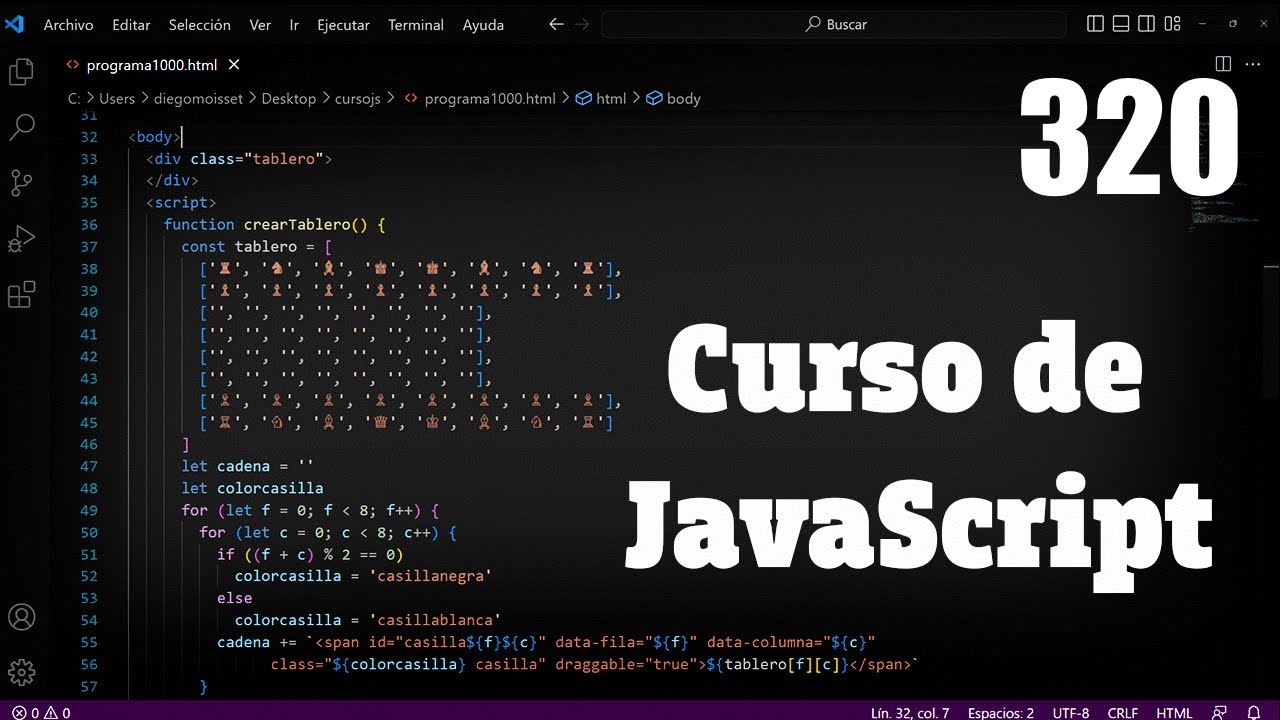Expand the Users breadcrumb
Image resolution: width=1280 pixels, height=720 pixels.
(117, 98)
